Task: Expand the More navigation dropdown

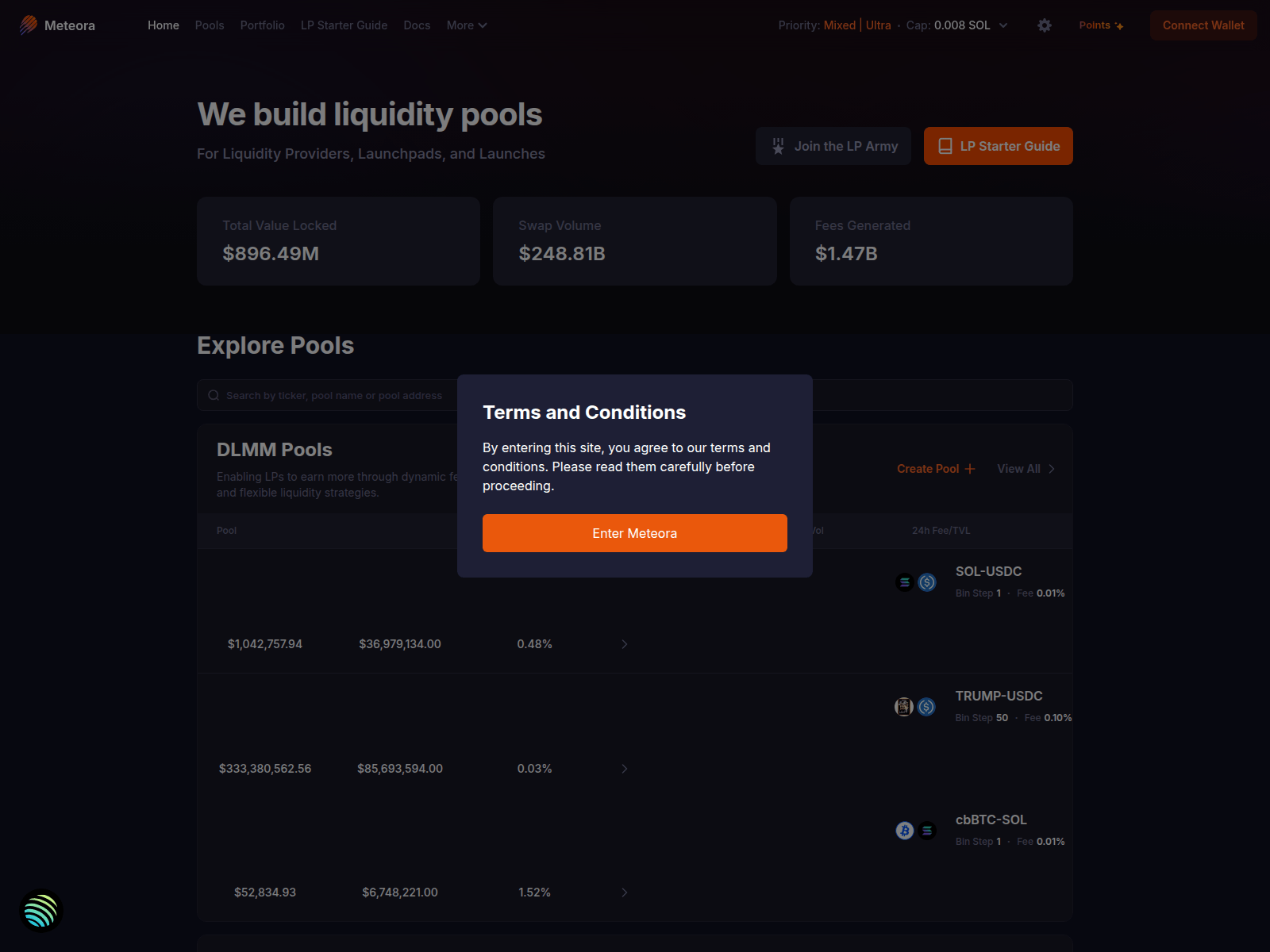Action: (467, 25)
